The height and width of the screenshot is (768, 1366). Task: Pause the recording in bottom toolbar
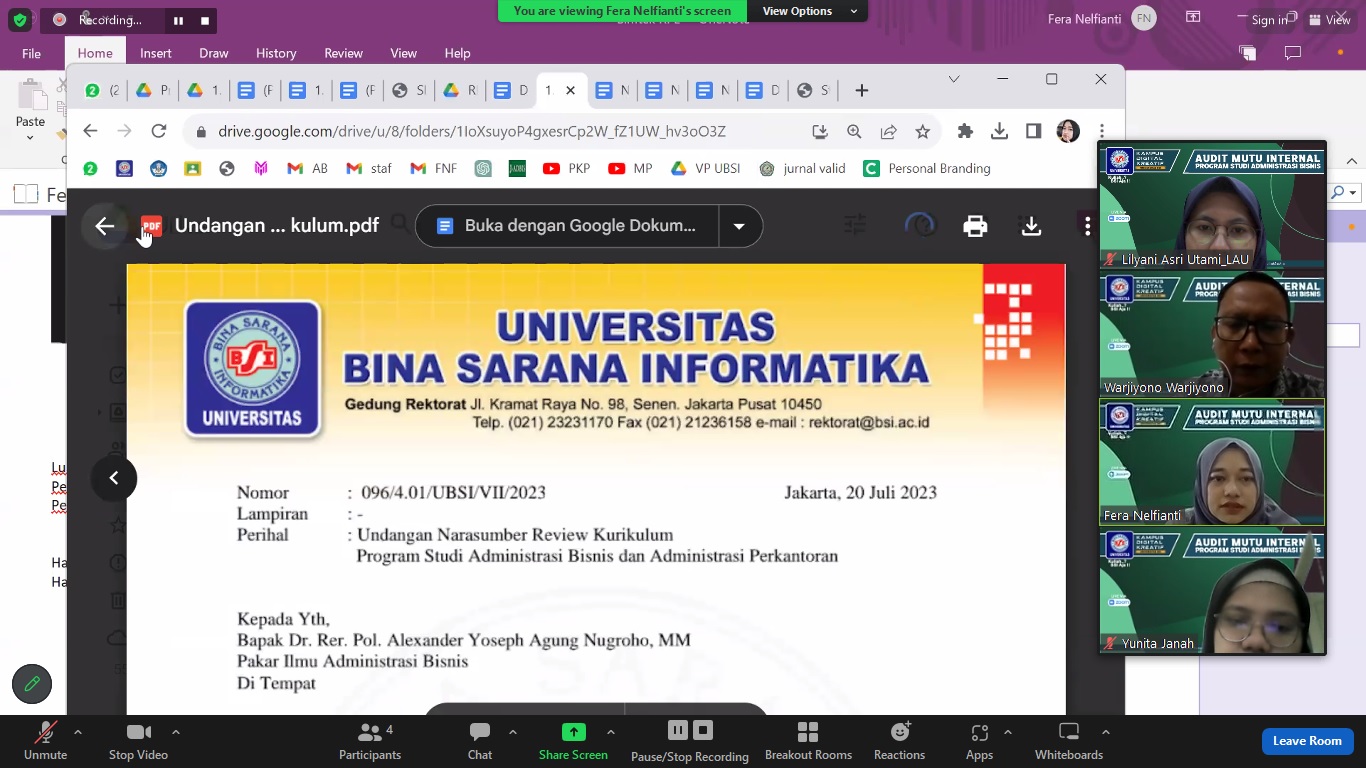[678, 730]
